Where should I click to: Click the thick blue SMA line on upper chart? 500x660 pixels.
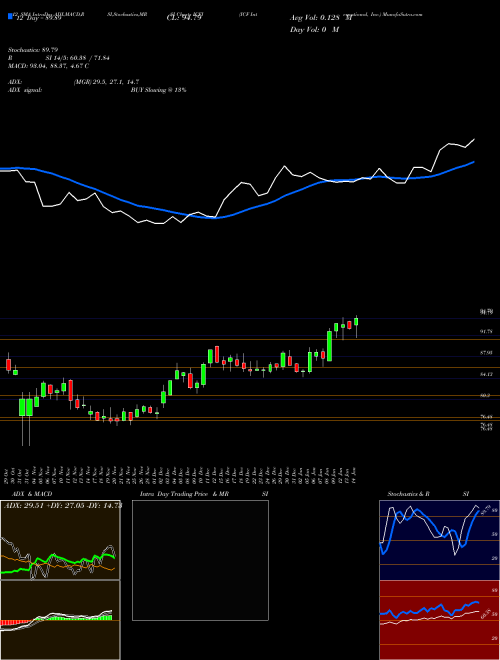[x=236, y=213]
